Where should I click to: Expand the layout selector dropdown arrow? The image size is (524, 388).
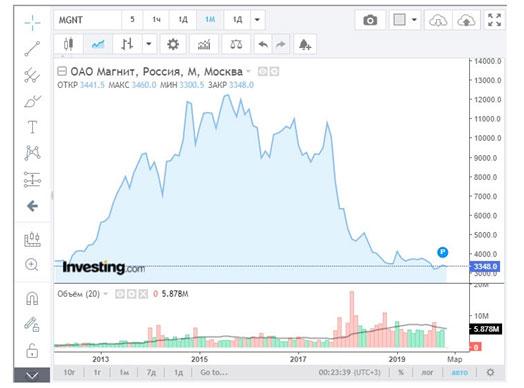[x=414, y=20]
